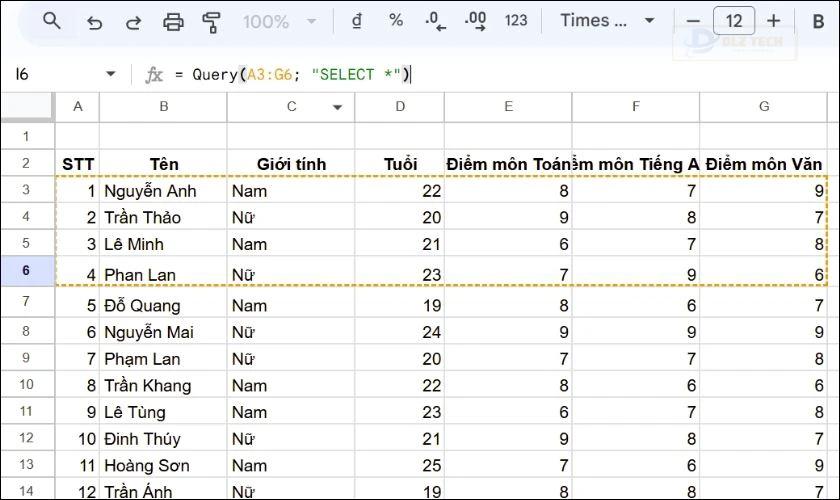Decrease decimal places
840x500 pixels.
click(x=436, y=21)
